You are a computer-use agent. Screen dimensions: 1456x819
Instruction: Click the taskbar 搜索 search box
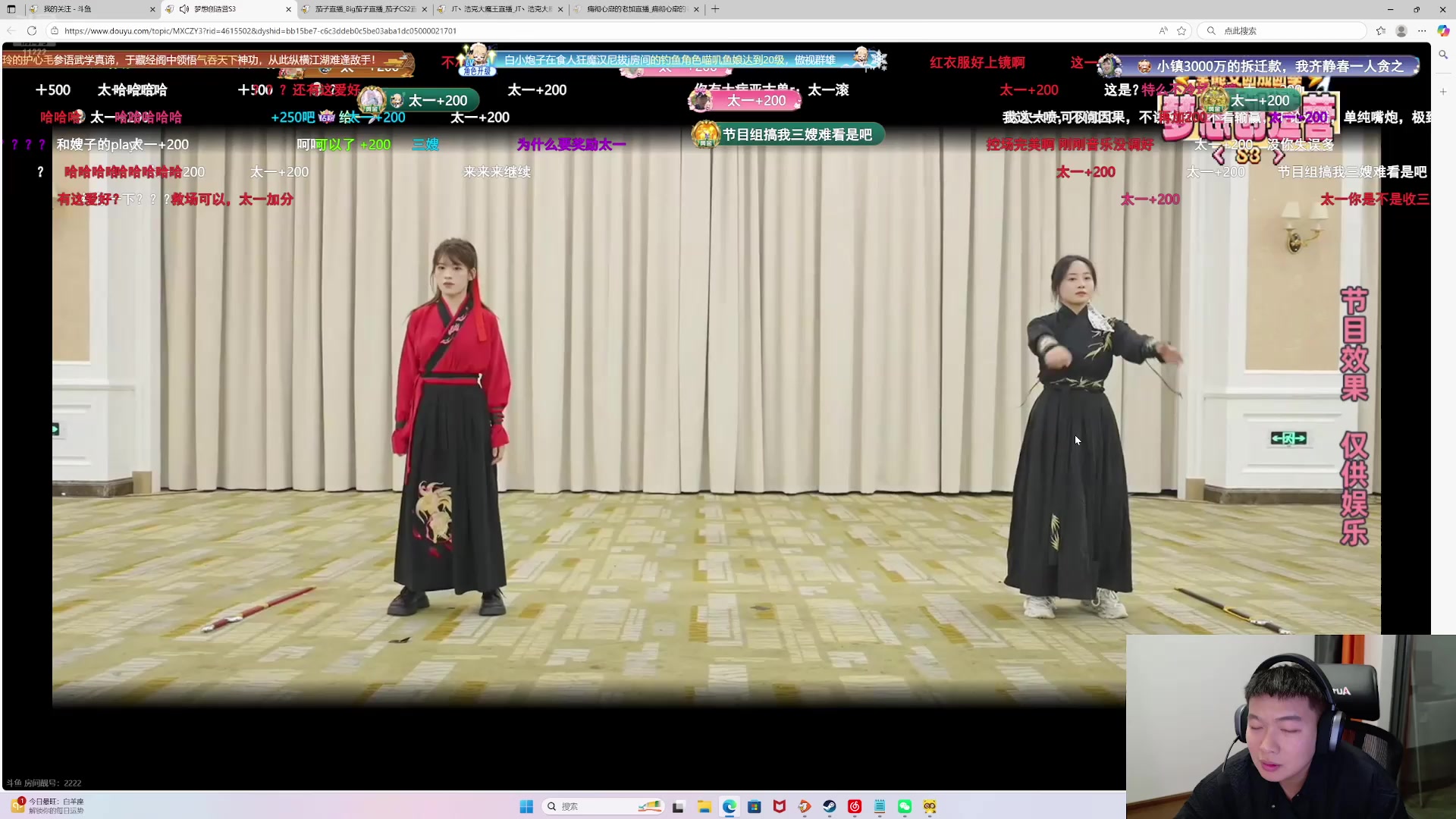pyautogui.click(x=604, y=806)
